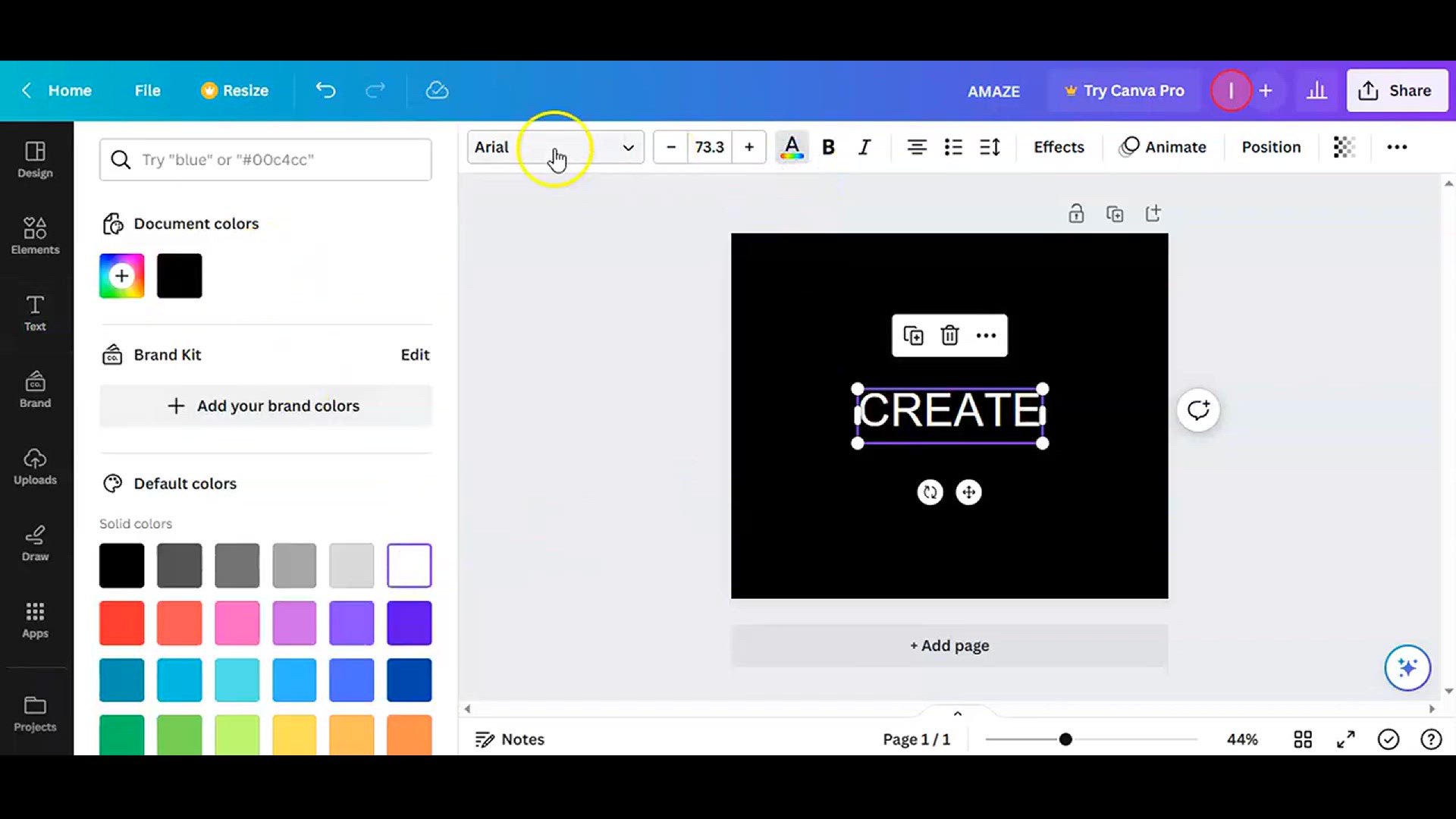Add a comment with the bubble icon
The width and height of the screenshot is (1456, 819).
[x=1198, y=410]
